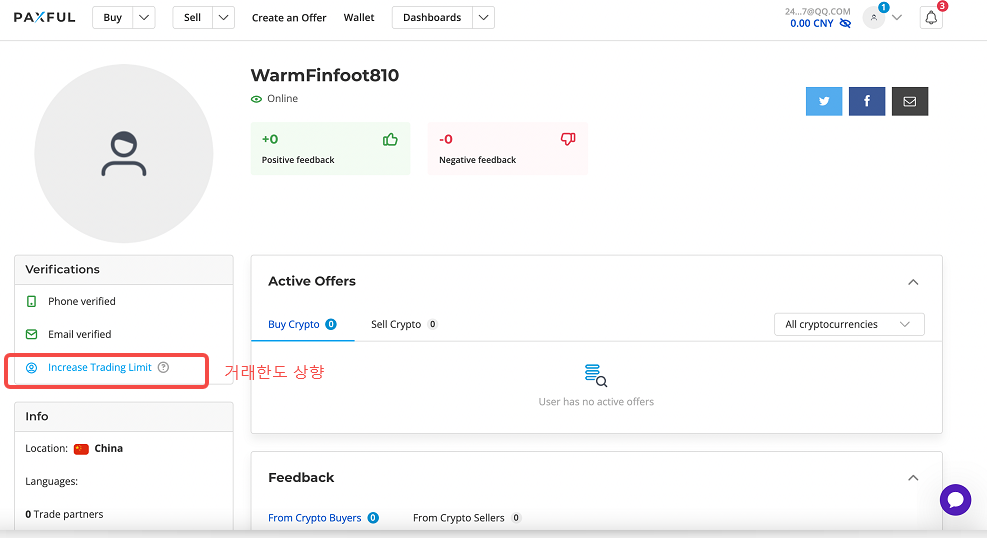This screenshot has height=538, width=987.
Task: Click the large profile avatar image
Action: click(x=124, y=154)
